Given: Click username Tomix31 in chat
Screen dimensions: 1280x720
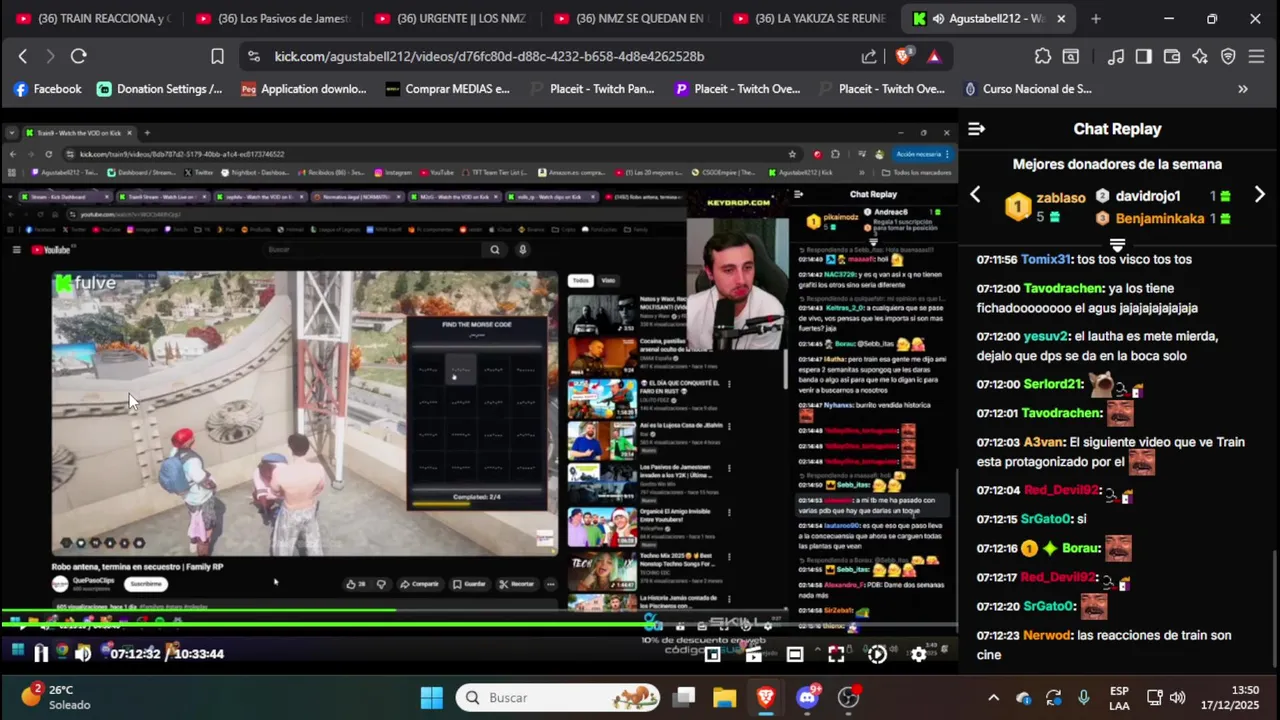Looking at the screenshot, I should coord(1046,259).
